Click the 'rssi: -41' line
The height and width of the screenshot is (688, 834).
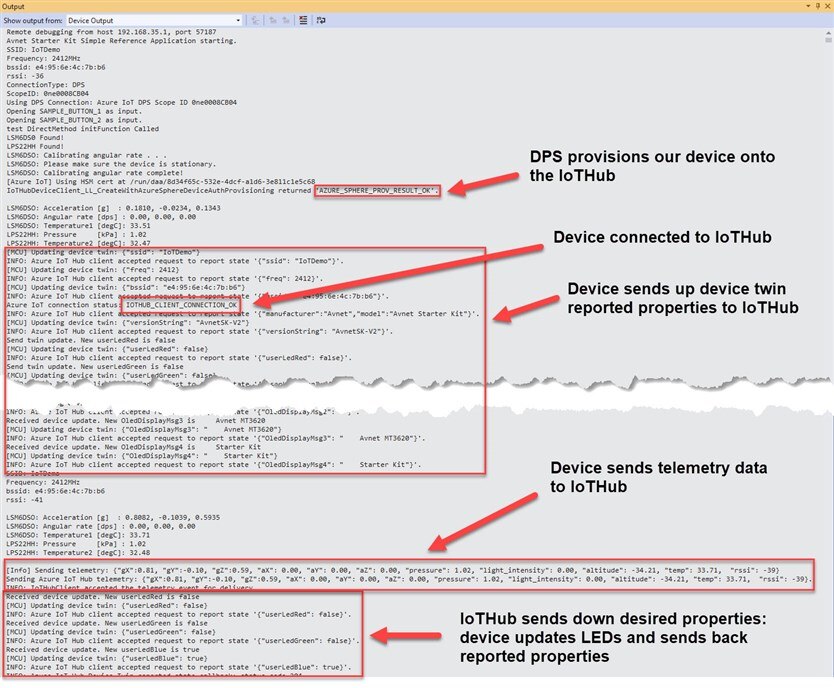pyautogui.click(x=24, y=500)
